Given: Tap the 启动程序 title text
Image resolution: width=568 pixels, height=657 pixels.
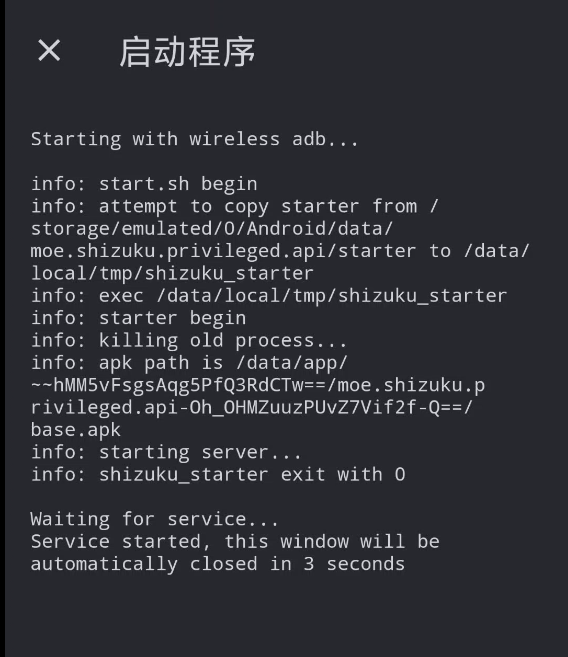Looking at the screenshot, I should pos(188,52).
